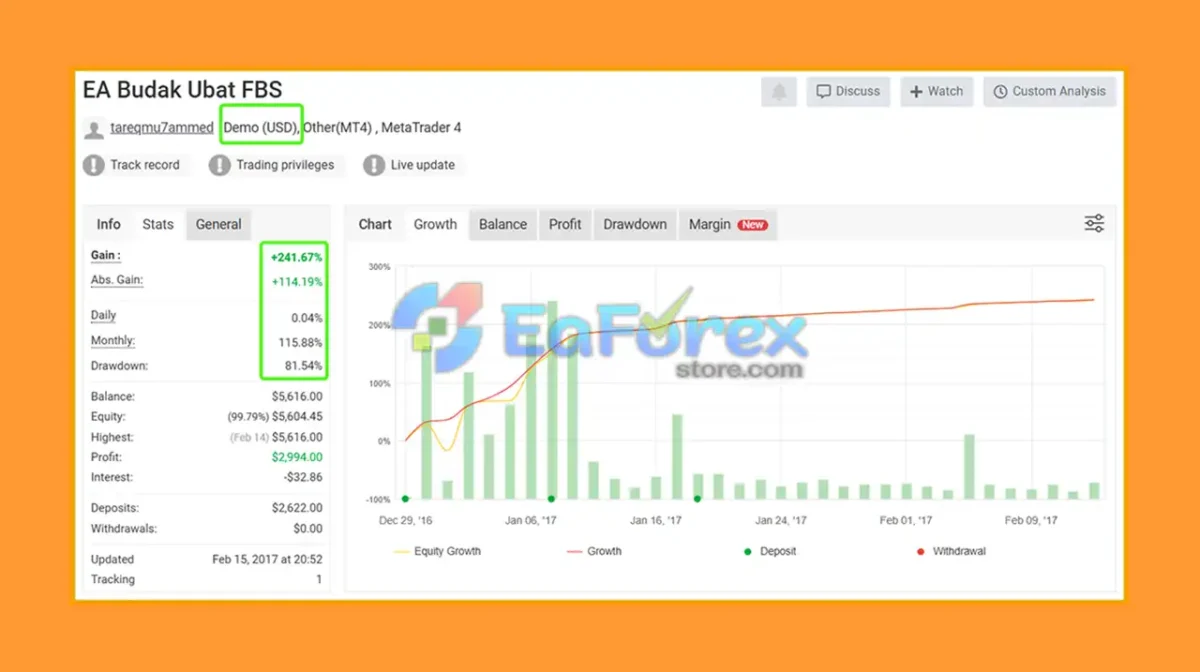Viewport: 1200px width, 672px height.
Task: Select the Chart tab
Action: pos(375,224)
